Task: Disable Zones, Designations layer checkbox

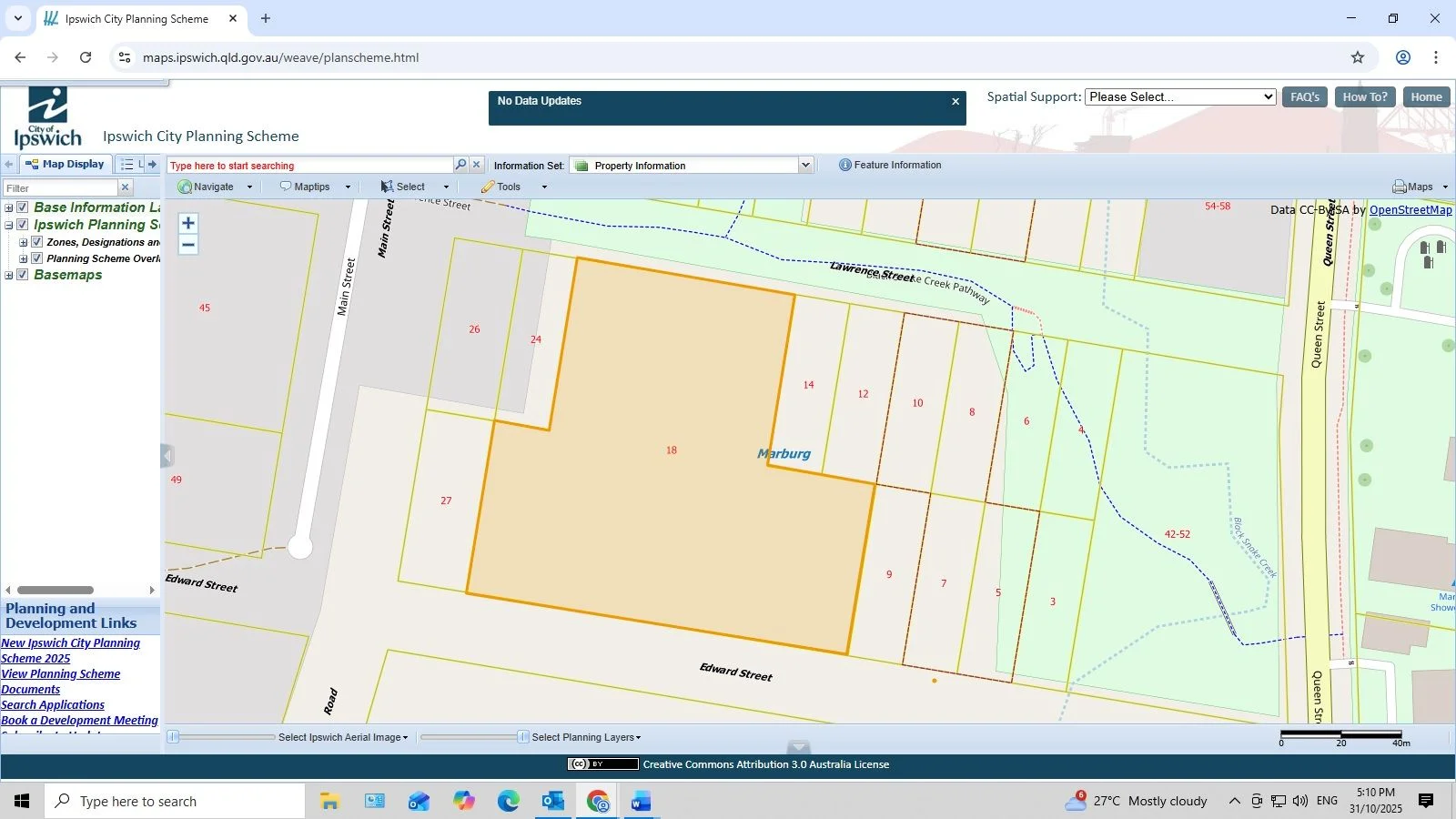Action: click(x=36, y=242)
